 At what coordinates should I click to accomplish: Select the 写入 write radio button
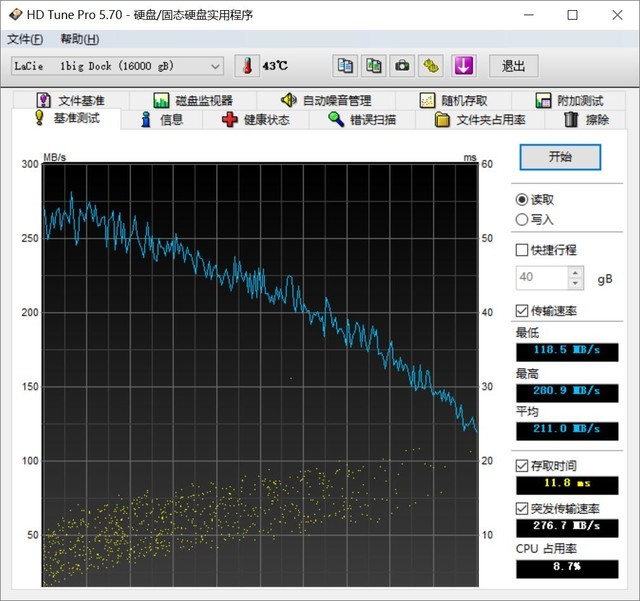(x=522, y=220)
